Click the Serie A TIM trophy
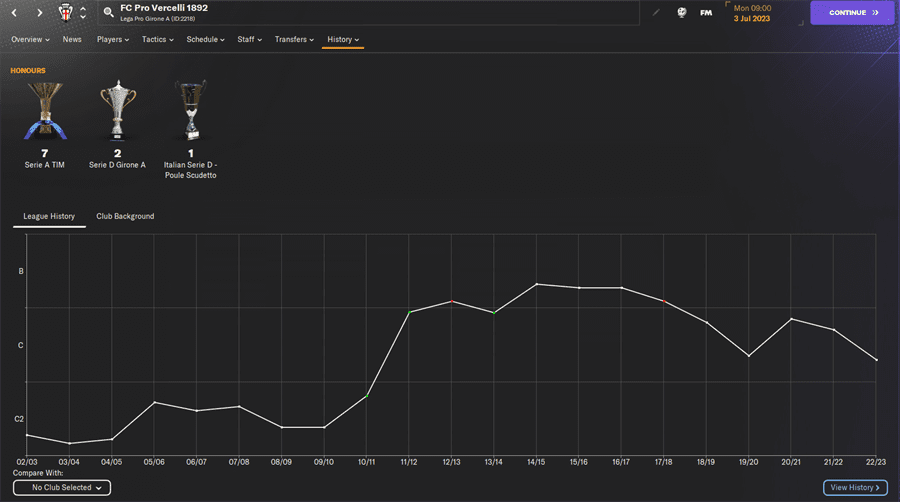 point(44,111)
